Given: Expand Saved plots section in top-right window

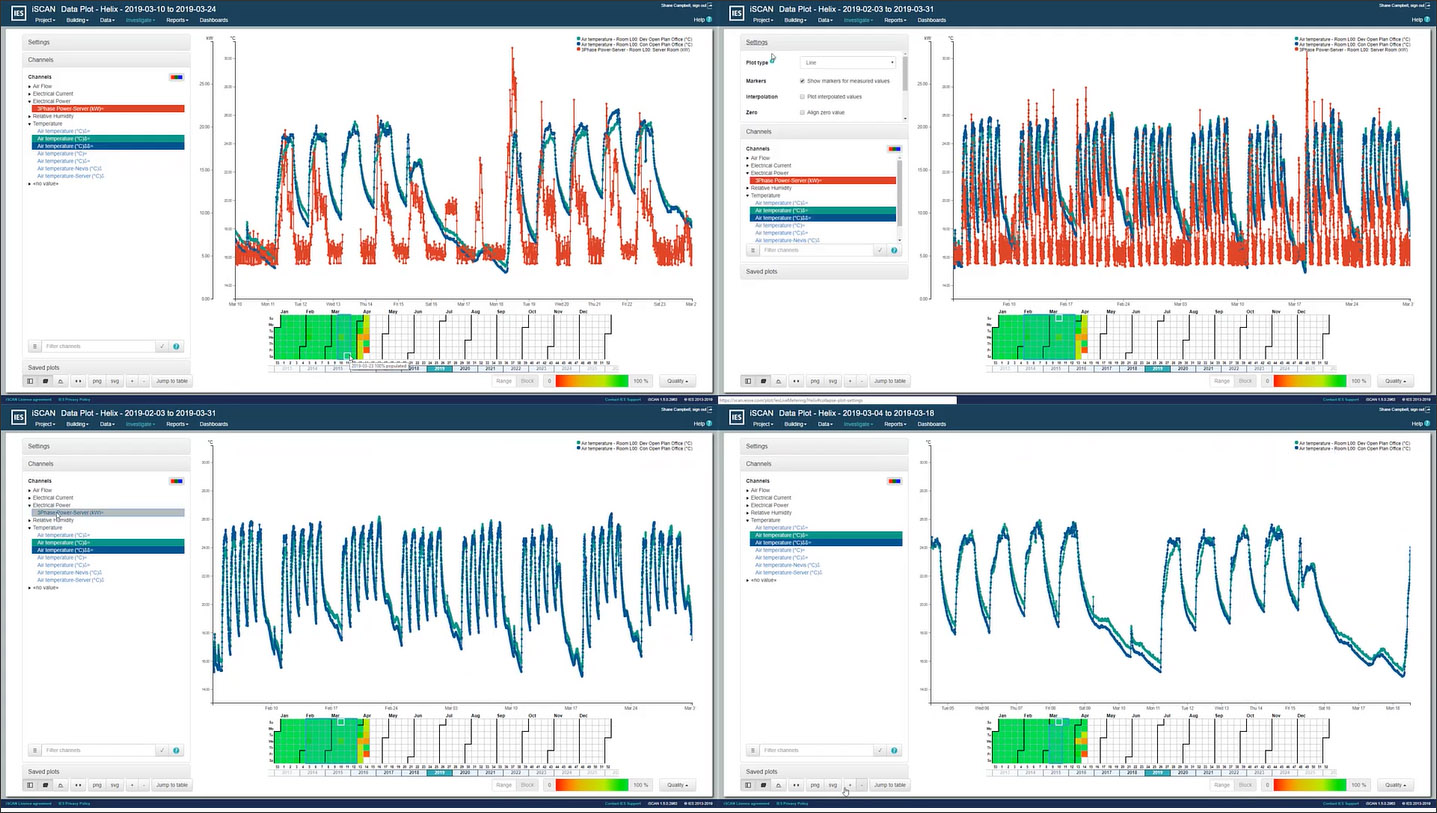Looking at the screenshot, I should pyautogui.click(x=825, y=271).
